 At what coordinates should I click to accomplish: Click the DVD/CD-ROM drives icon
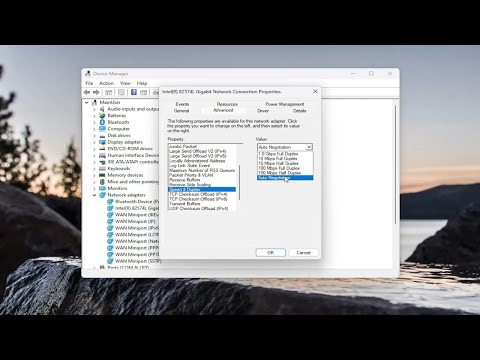(x=102, y=149)
